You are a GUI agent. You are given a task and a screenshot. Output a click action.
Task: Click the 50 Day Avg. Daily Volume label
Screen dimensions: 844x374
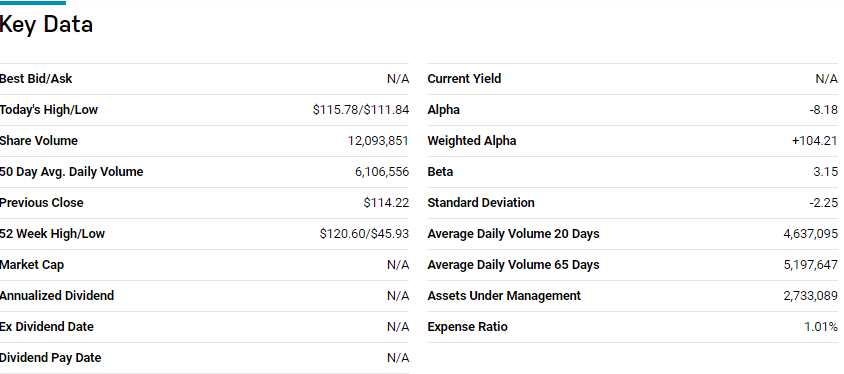[72, 172]
